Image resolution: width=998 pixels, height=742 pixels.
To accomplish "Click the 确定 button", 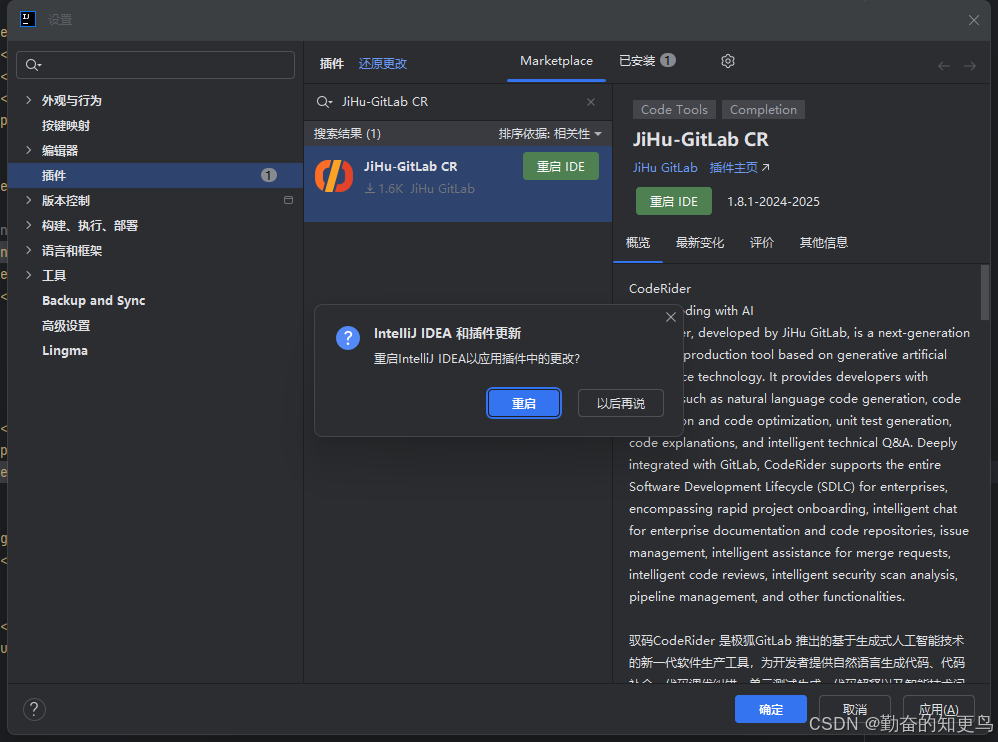I will (x=771, y=709).
